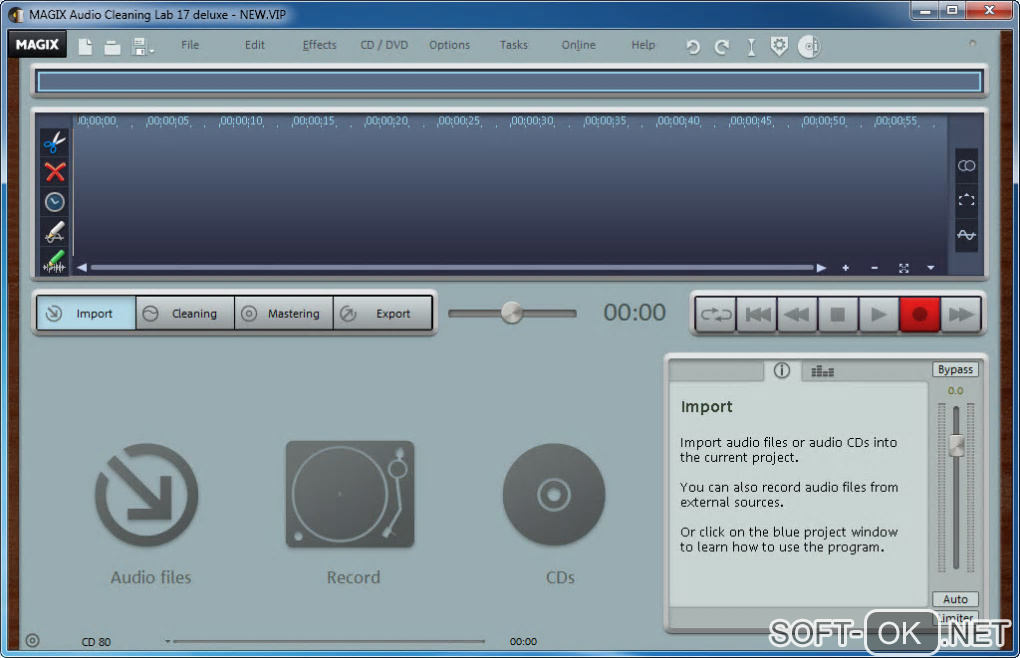Click the dashed selection frame icon
This screenshot has height=658, width=1020.
[967, 200]
